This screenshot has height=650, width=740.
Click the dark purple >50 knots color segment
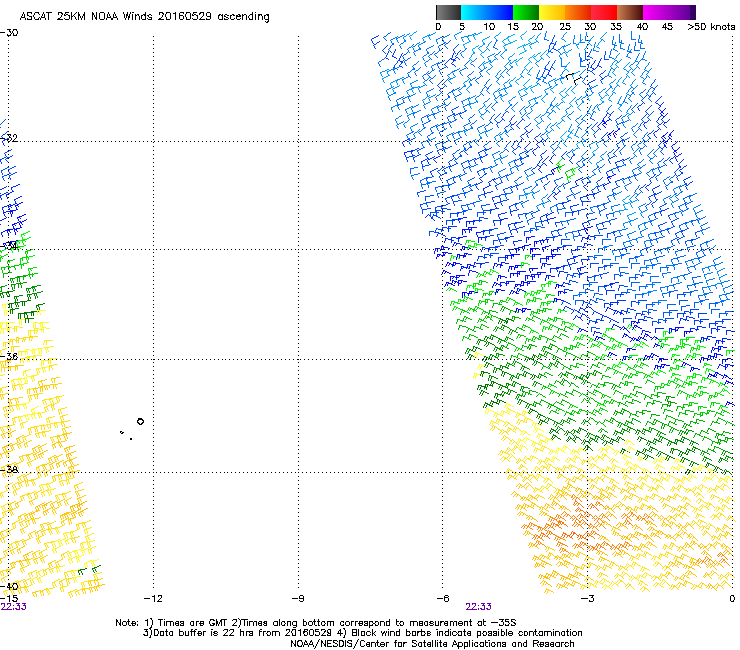pos(692,12)
